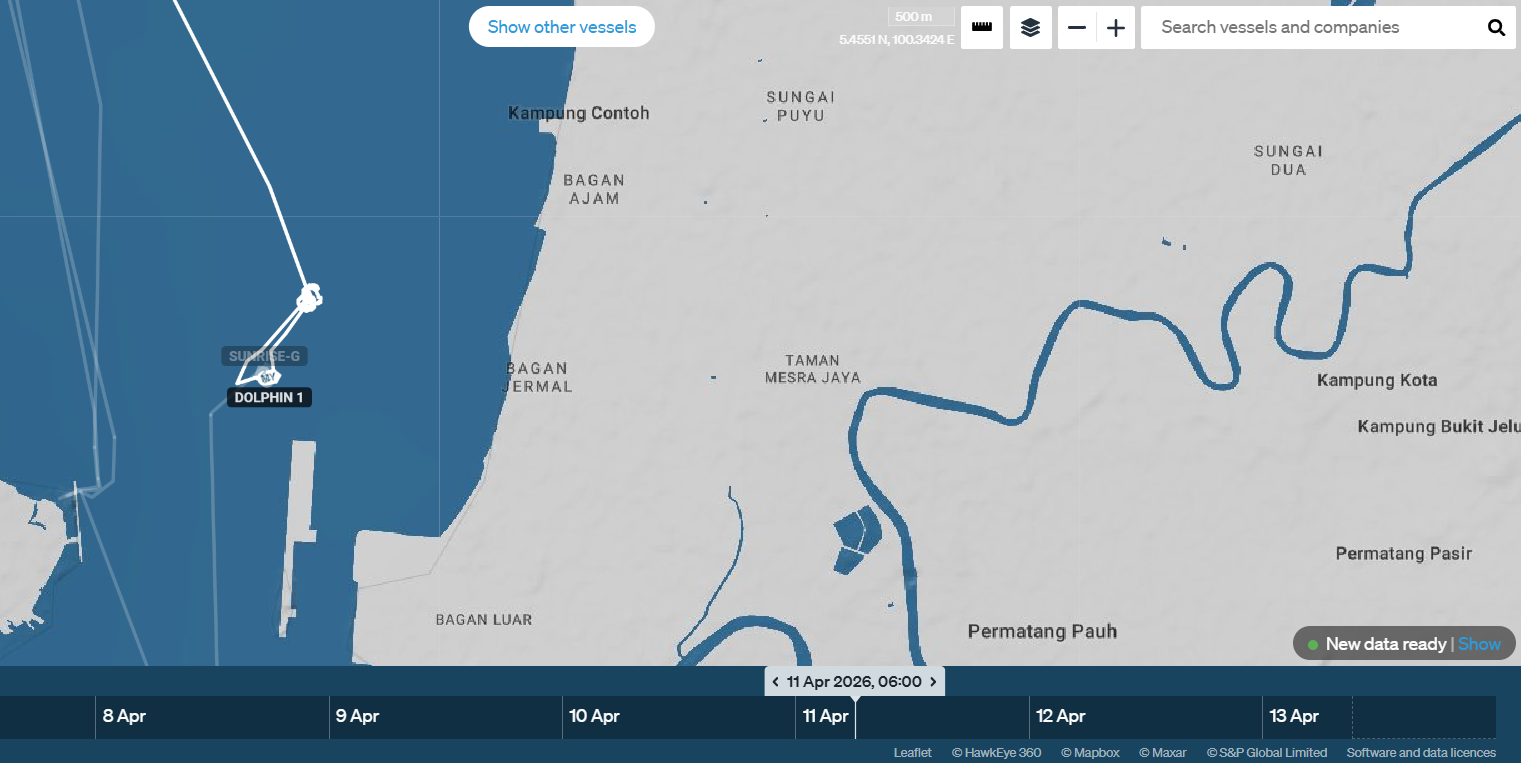The image size is (1521, 763).
Task: Select the DOLPHIN 1 vessel marker icon
Action: (268, 377)
